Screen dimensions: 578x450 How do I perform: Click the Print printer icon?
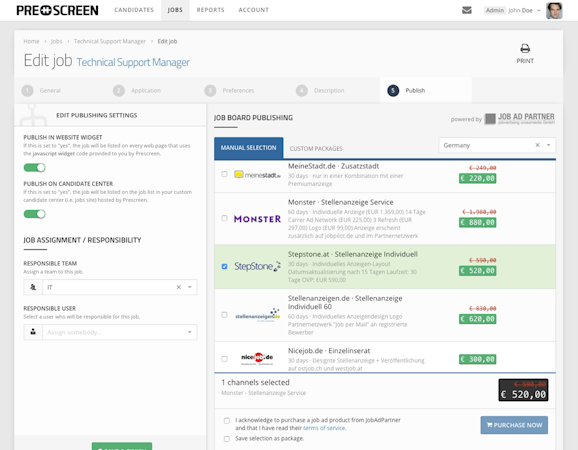(525, 49)
